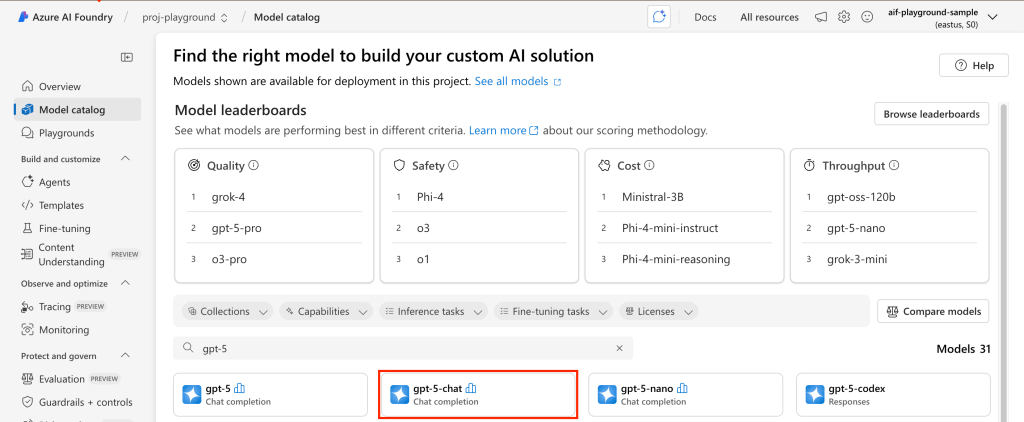Click into the model search field
The width and height of the screenshot is (1024, 422).
click(x=403, y=348)
